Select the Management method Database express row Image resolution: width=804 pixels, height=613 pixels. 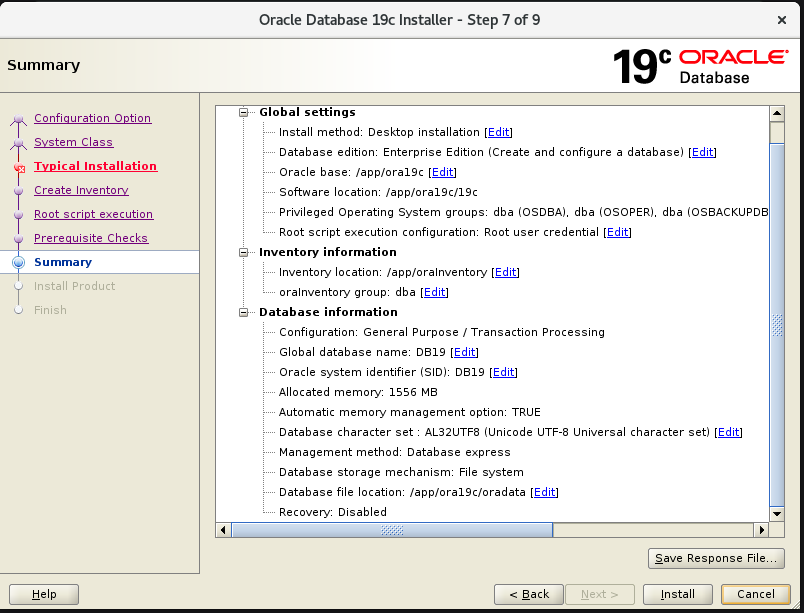coord(395,452)
